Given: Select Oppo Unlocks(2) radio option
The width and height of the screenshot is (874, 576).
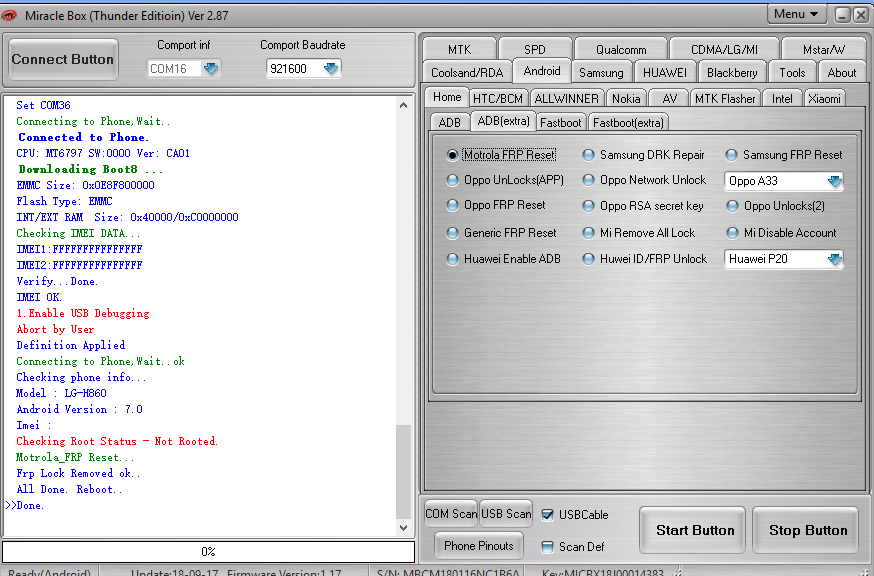Looking at the screenshot, I should point(732,206).
